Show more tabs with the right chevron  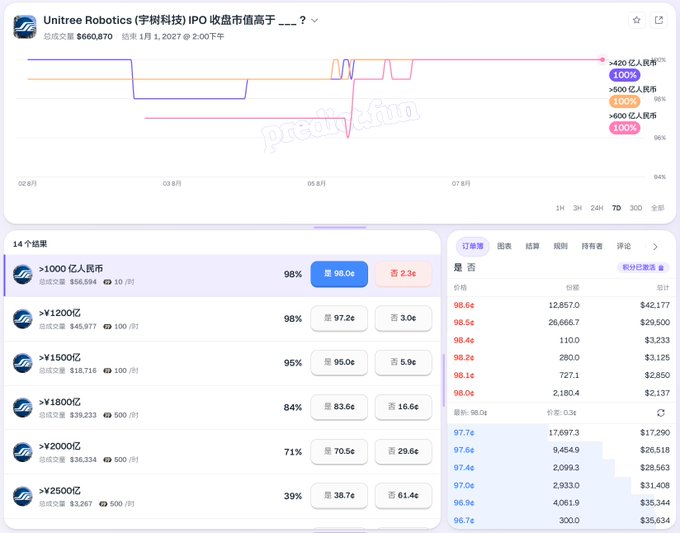[x=655, y=247]
